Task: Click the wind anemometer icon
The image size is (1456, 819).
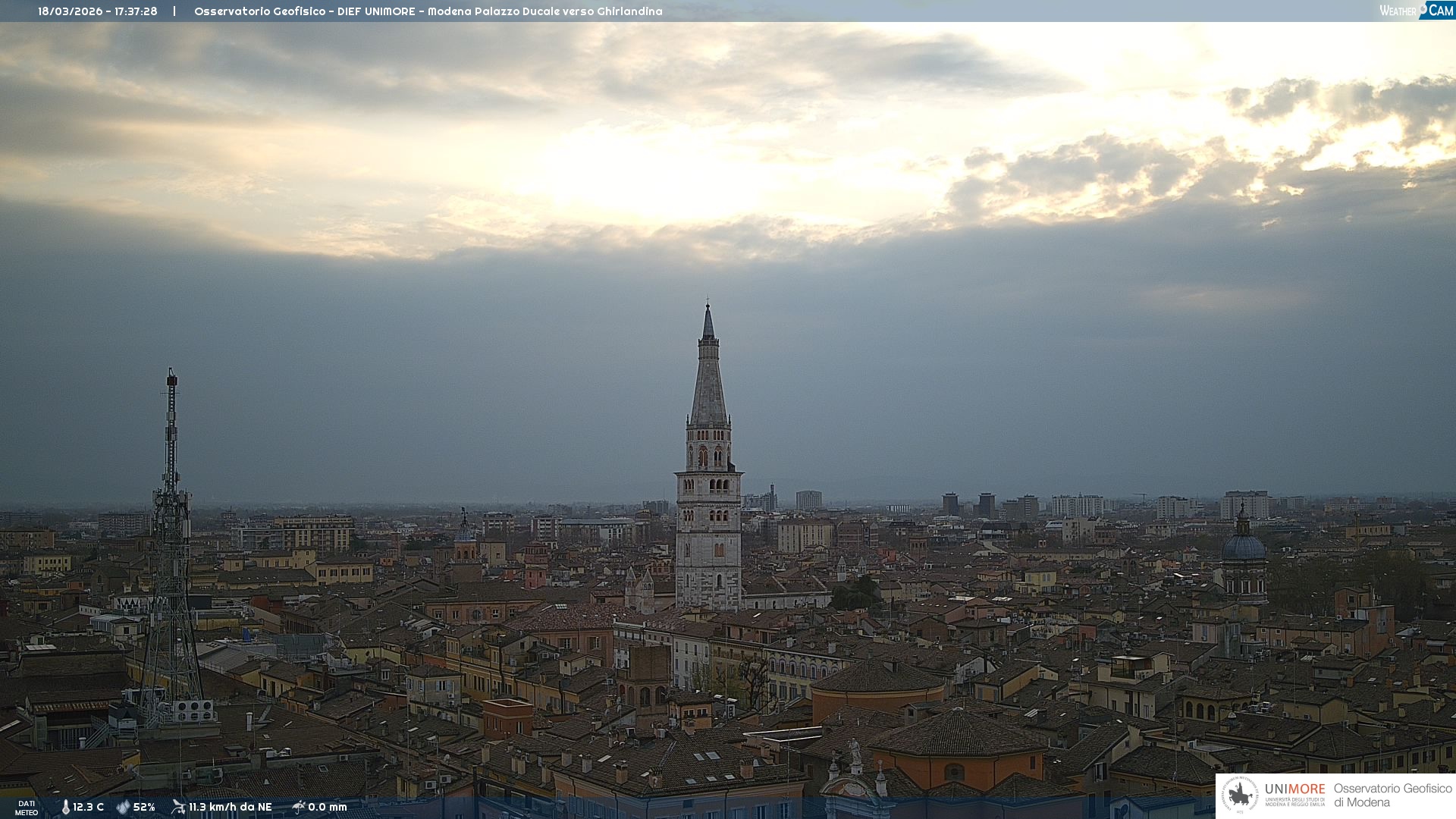Action: pos(178,807)
